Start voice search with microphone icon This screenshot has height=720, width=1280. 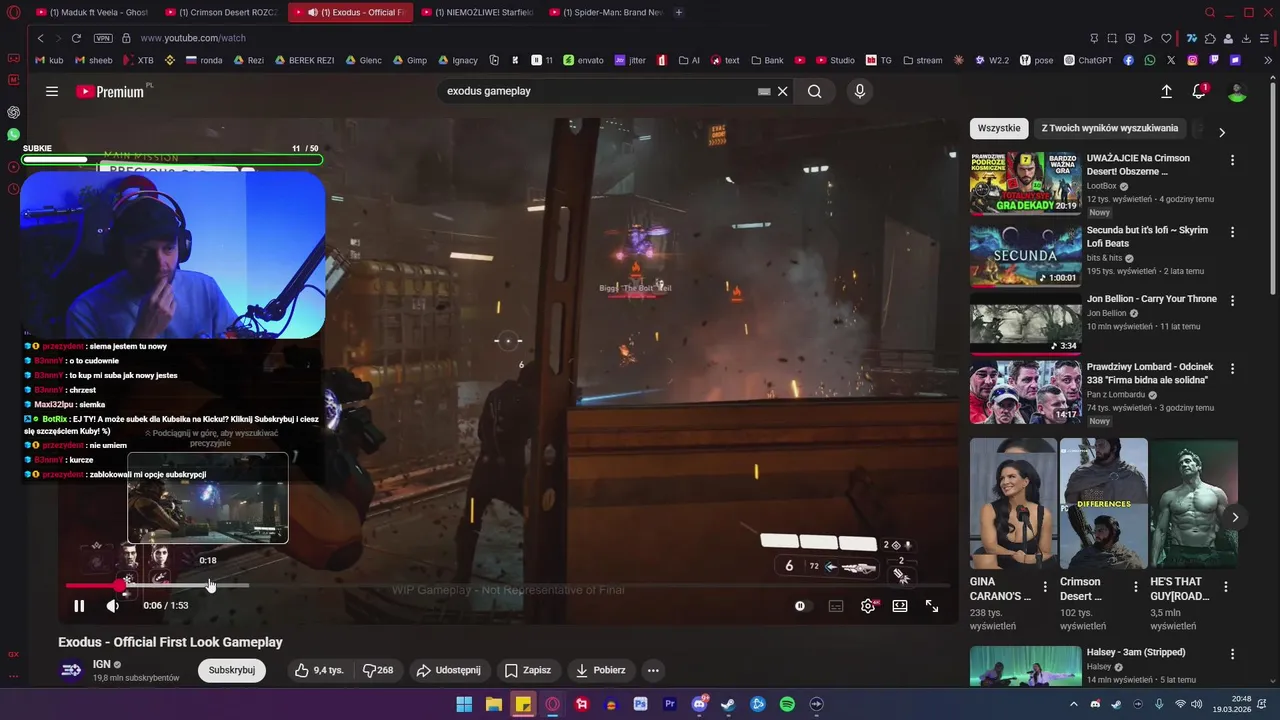click(x=859, y=91)
